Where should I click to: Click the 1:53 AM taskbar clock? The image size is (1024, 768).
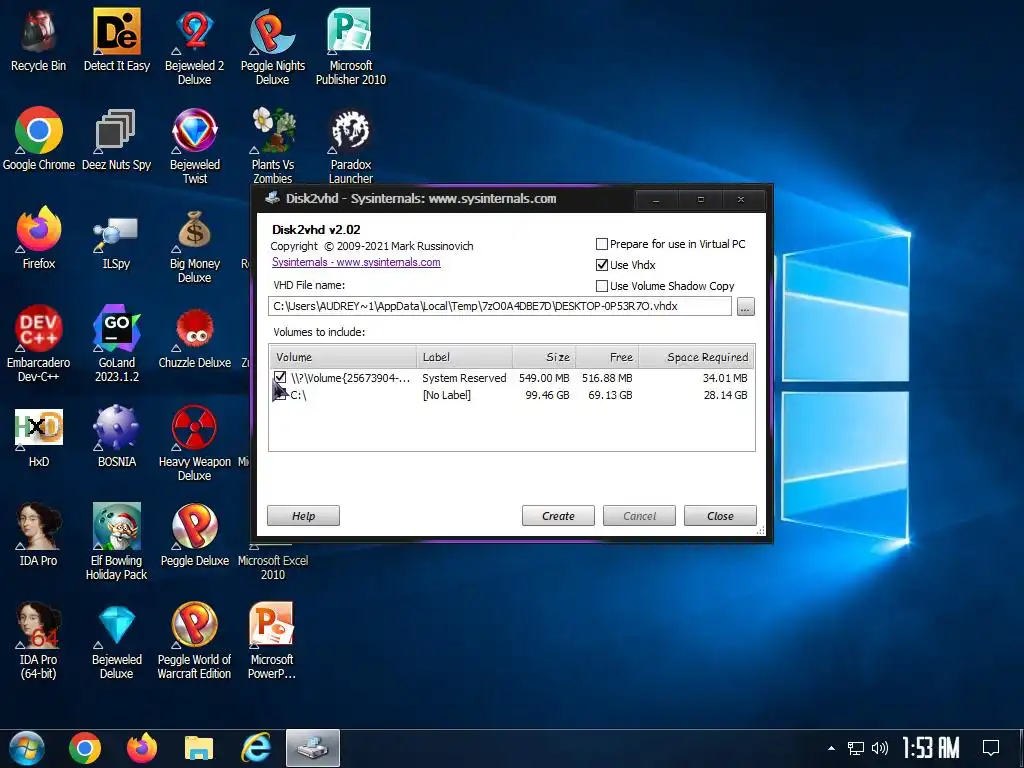tap(931, 748)
